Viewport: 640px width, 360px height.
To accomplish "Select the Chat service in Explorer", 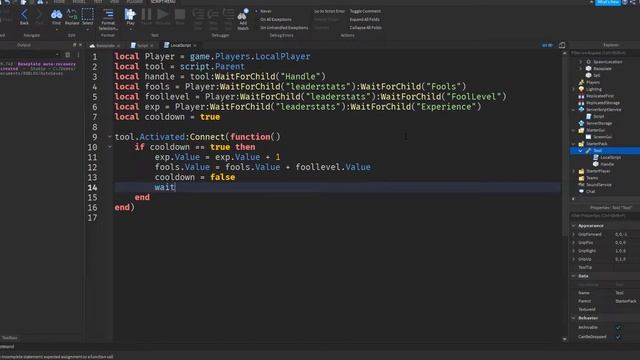I will pos(590,191).
